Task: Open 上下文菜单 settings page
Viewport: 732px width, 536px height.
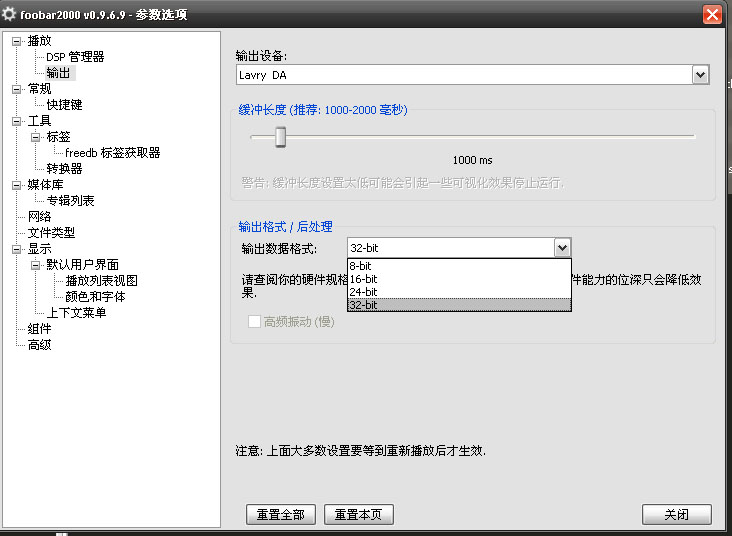Action: [77, 312]
